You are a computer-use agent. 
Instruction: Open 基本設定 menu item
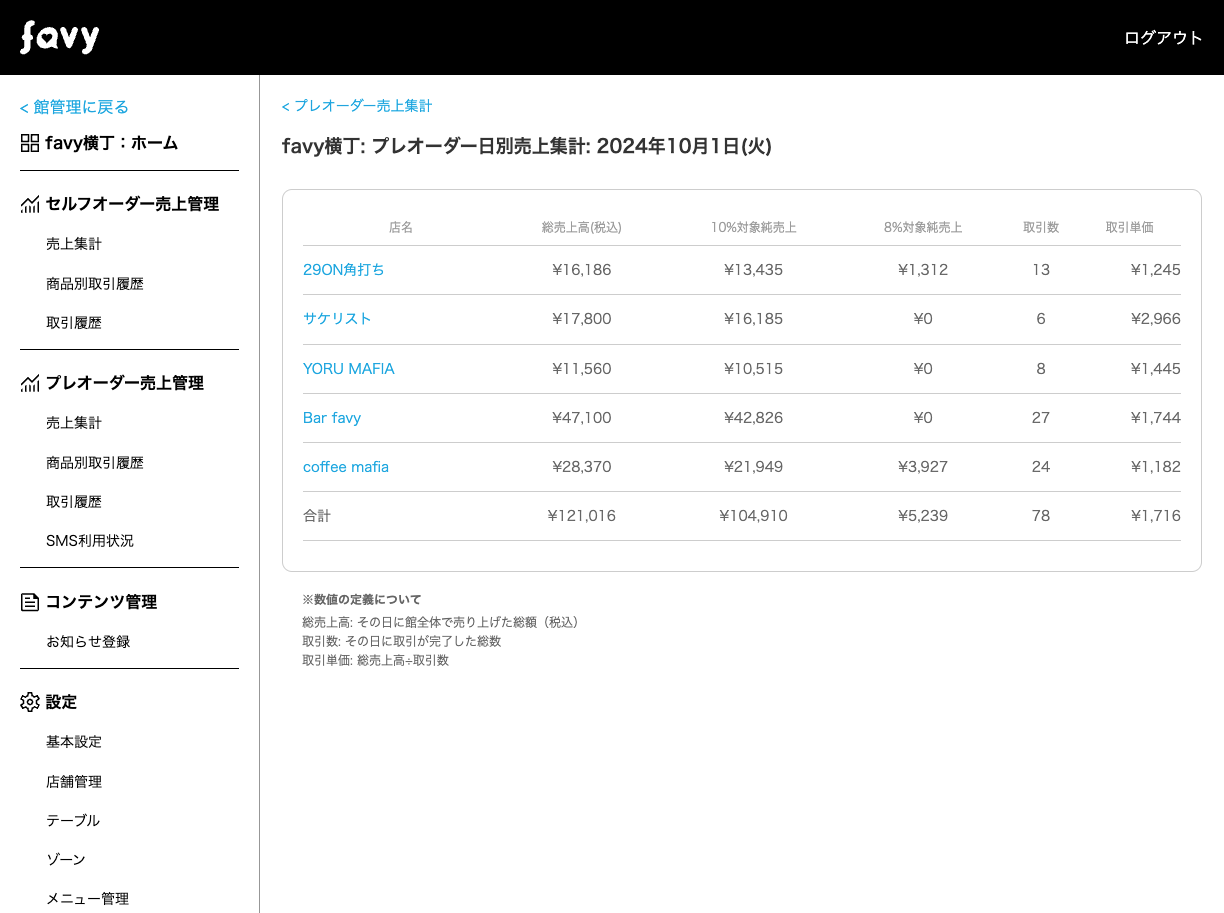coord(74,742)
